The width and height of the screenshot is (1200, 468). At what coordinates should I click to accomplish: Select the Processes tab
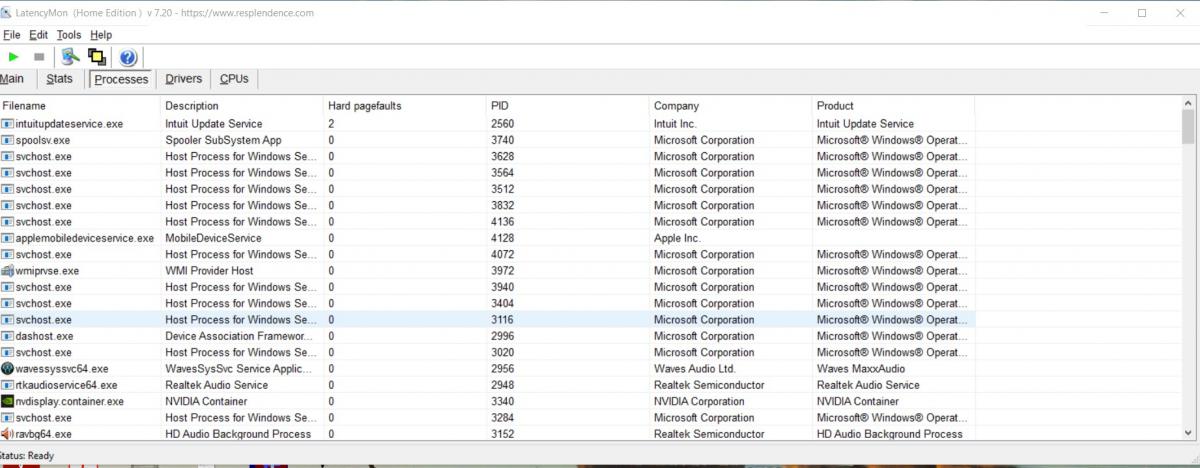[x=121, y=79]
